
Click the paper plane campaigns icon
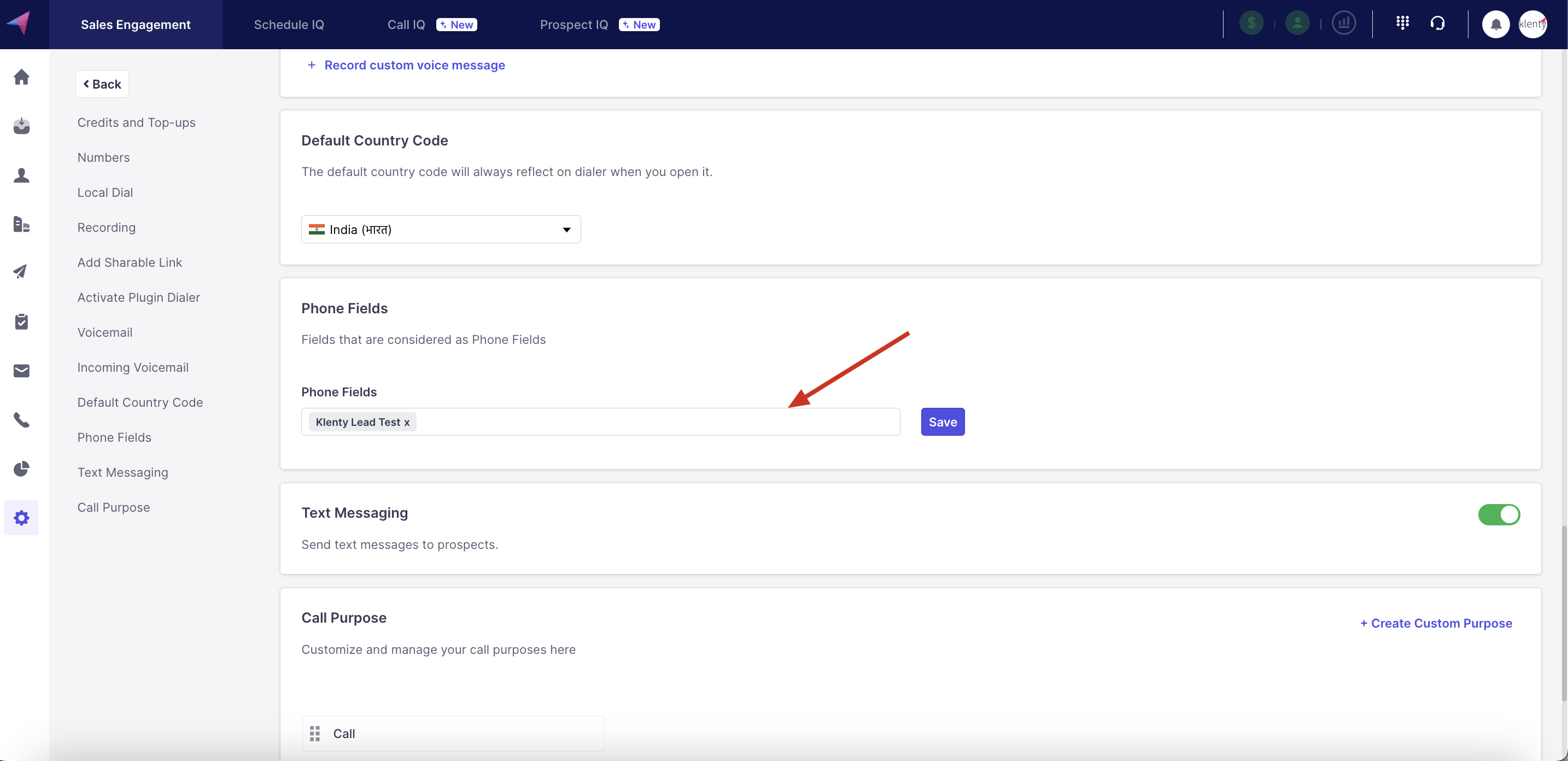coord(21,272)
